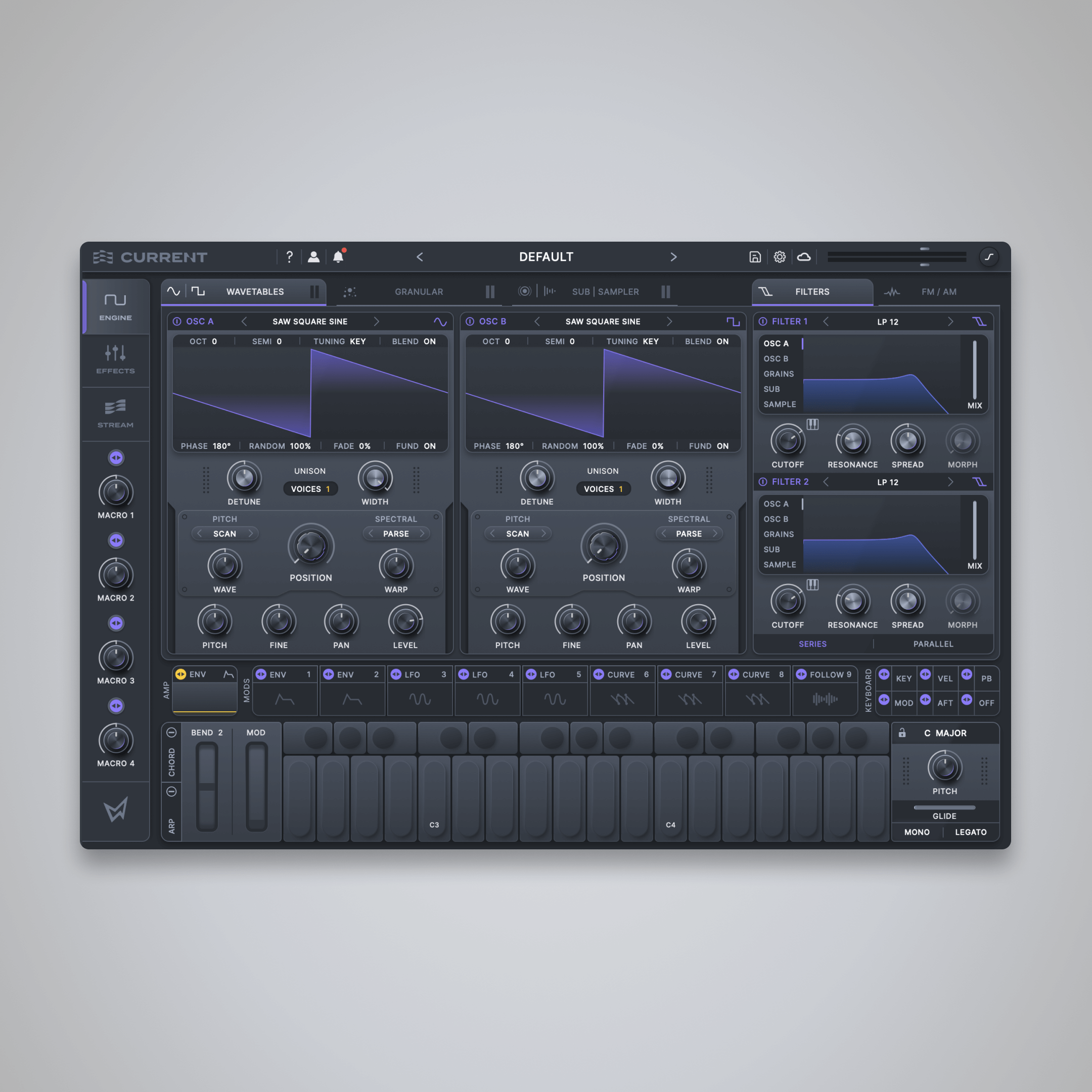Switch to the GRANULAR tab
This screenshot has height=1092, width=1092.
[418, 292]
